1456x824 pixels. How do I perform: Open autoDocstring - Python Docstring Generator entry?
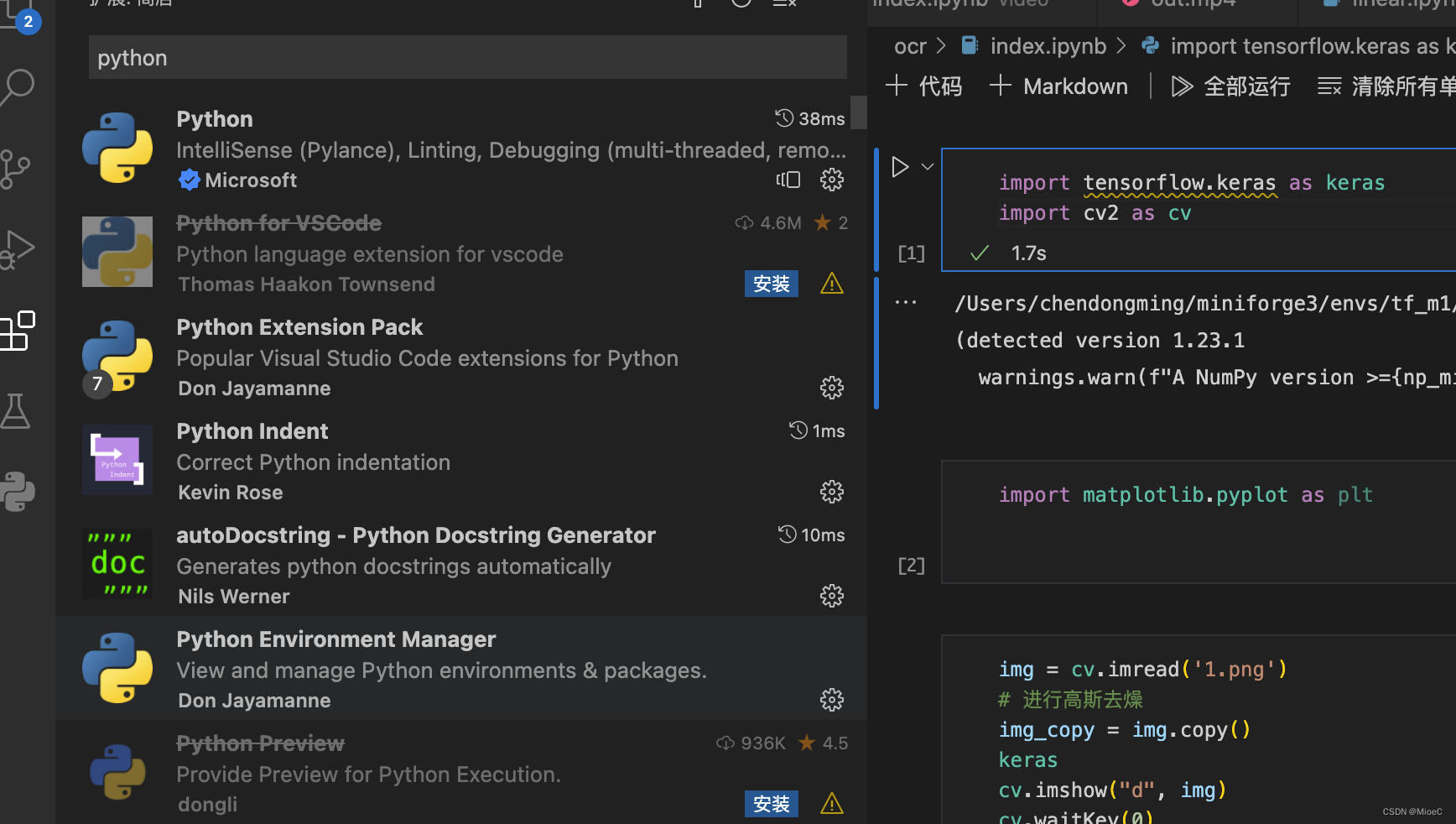[x=461, y=565]
